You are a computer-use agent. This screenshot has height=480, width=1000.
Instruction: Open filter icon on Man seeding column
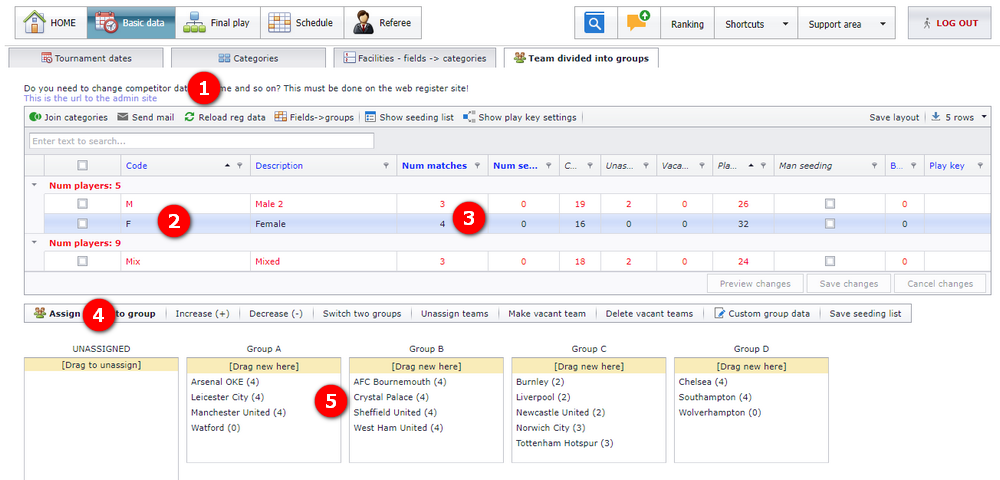876,166
